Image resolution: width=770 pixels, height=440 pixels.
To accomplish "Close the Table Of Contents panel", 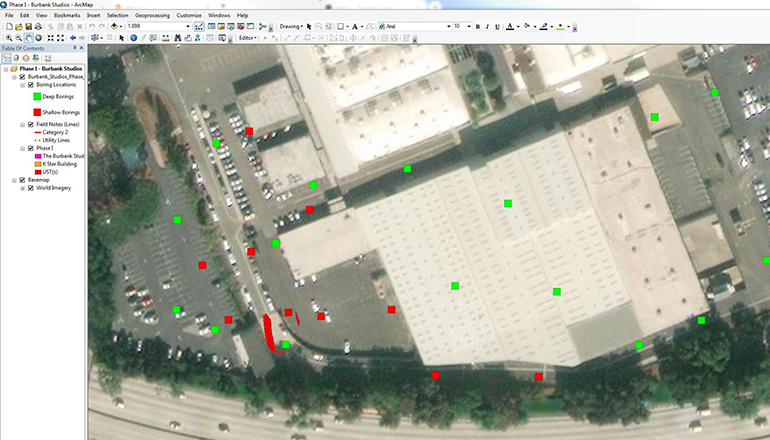I will click(x=82, y=48).
